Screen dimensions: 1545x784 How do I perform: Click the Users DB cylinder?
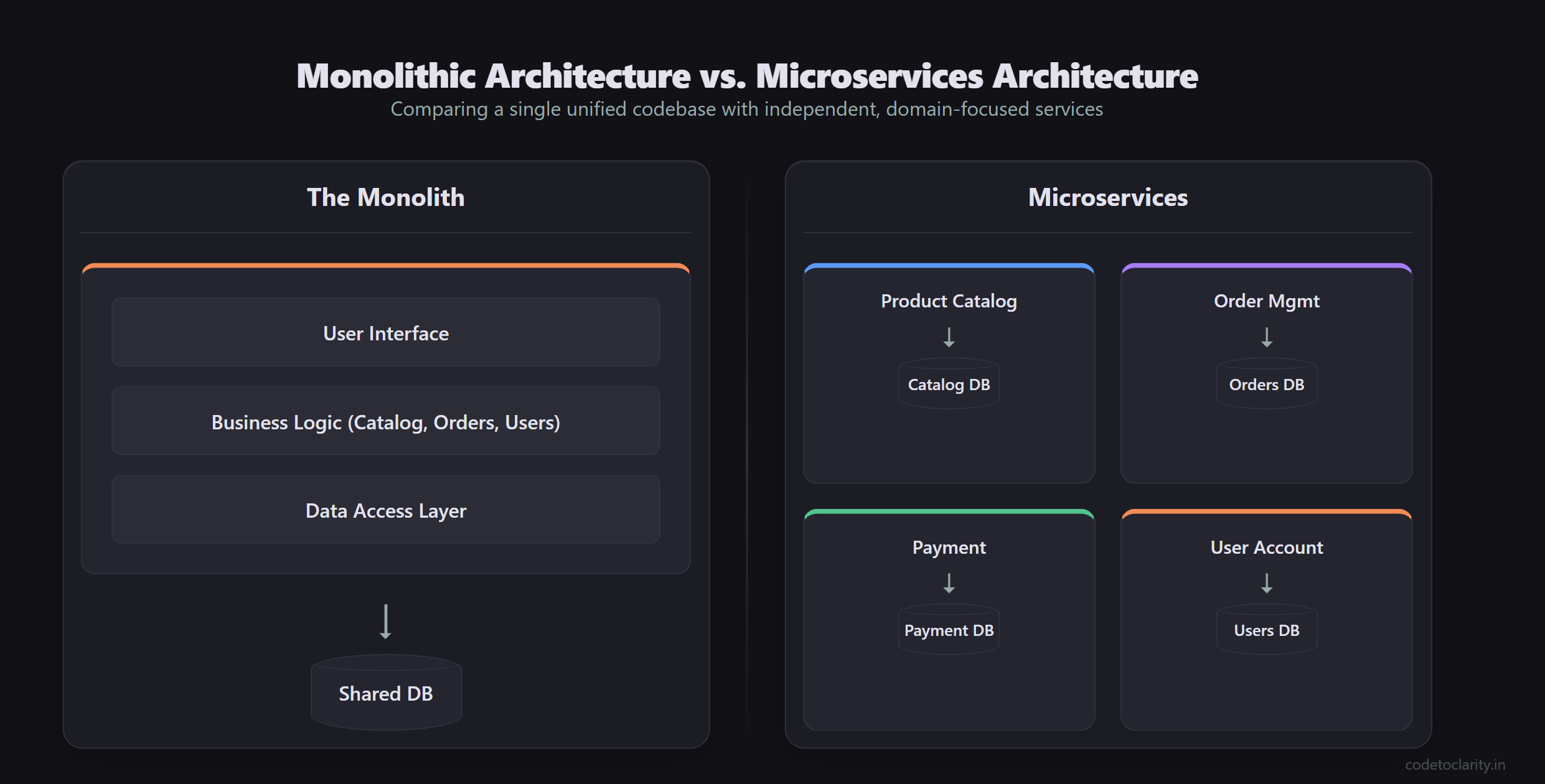point(1267,630)
